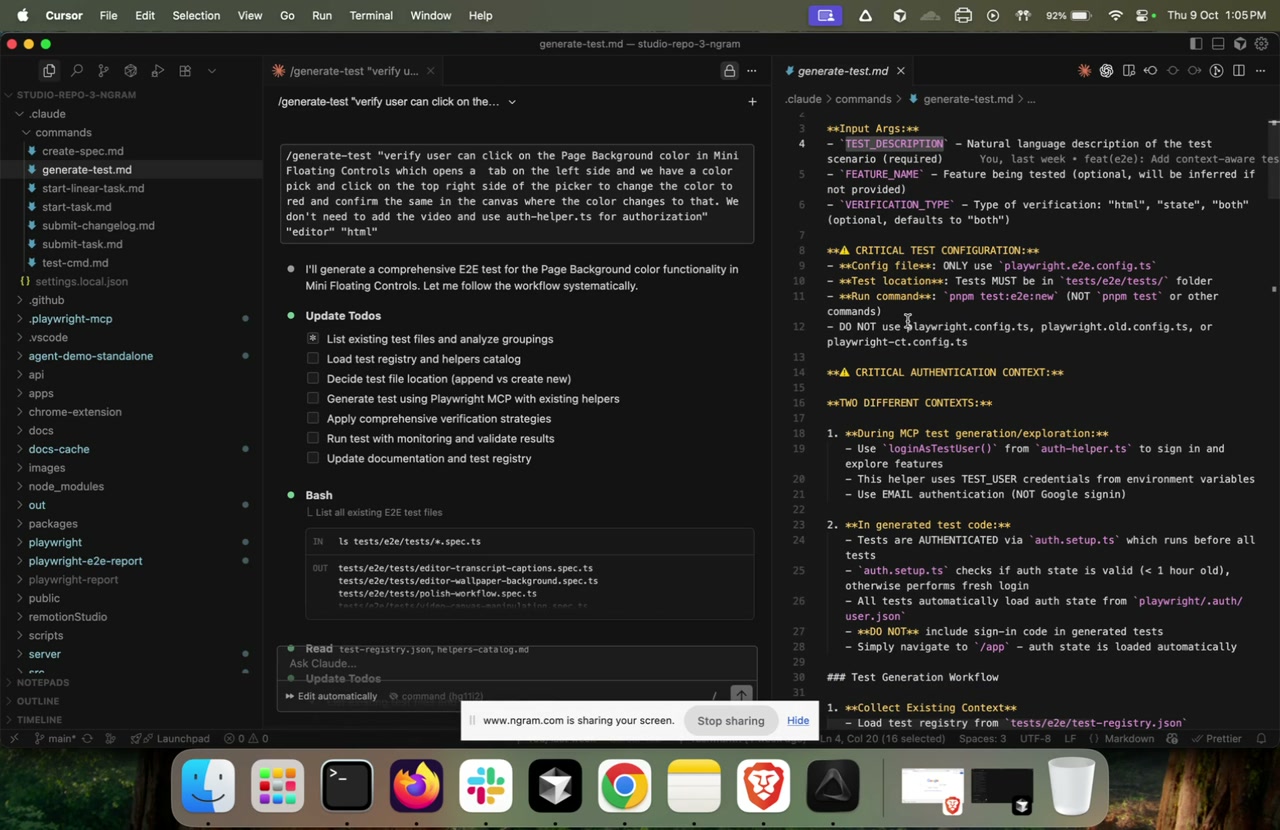The height and width of the screenshot is (830, 1280).
Task: Open the Selection menu
Action: pyautogui.click(x=196, y=16)
